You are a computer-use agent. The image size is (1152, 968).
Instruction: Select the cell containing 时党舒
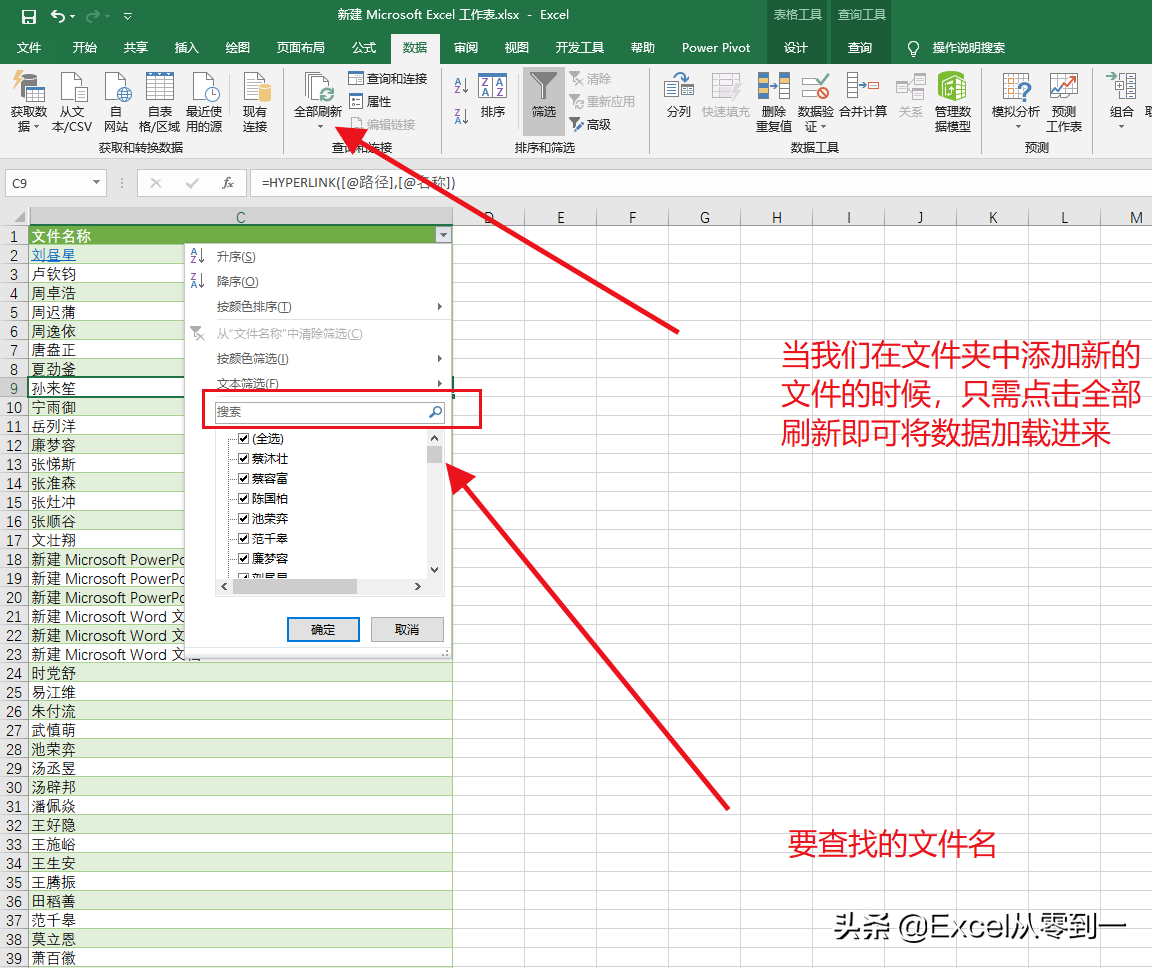coord(240,673)
